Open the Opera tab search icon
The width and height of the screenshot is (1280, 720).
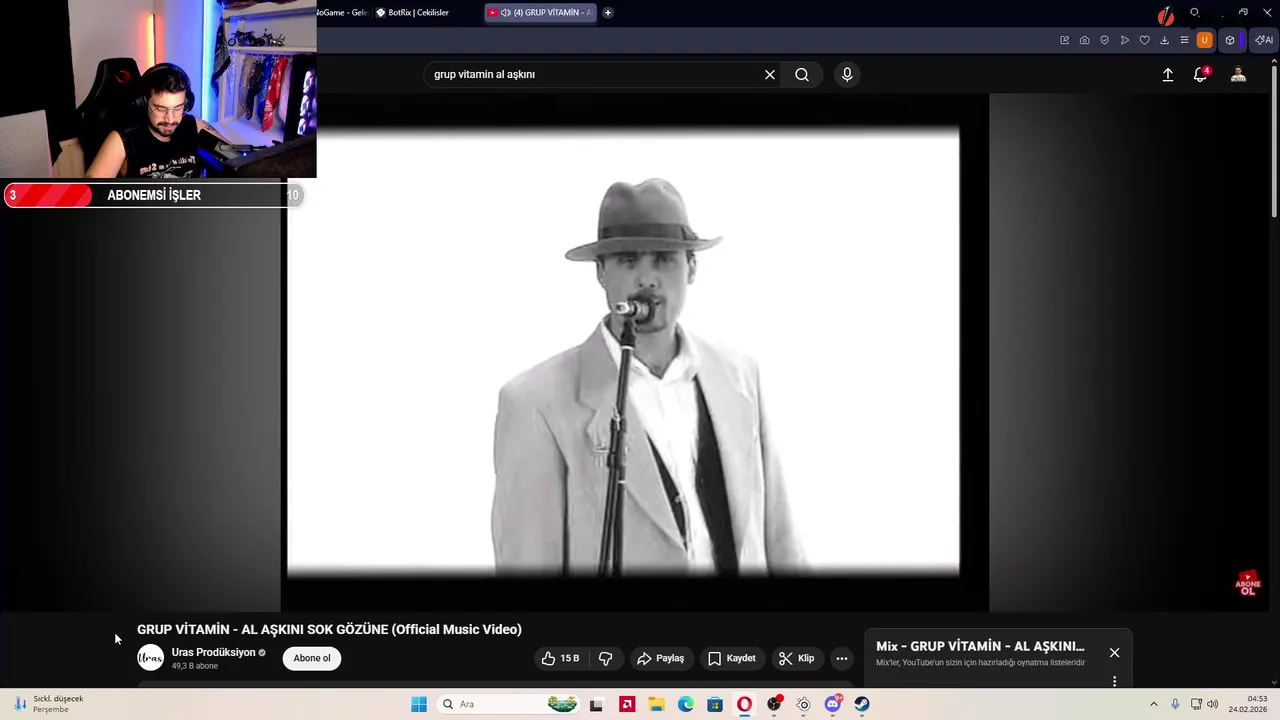(1194, 13)
